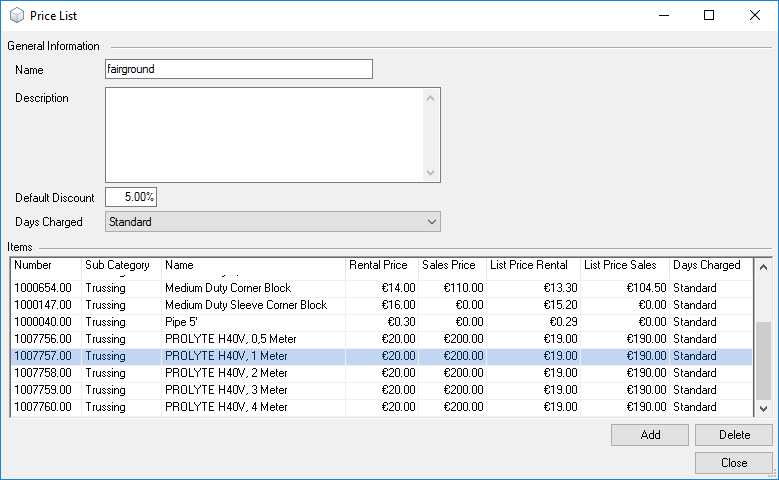
Task: Click the Rental Price column header
Action: tap(380, 266)
